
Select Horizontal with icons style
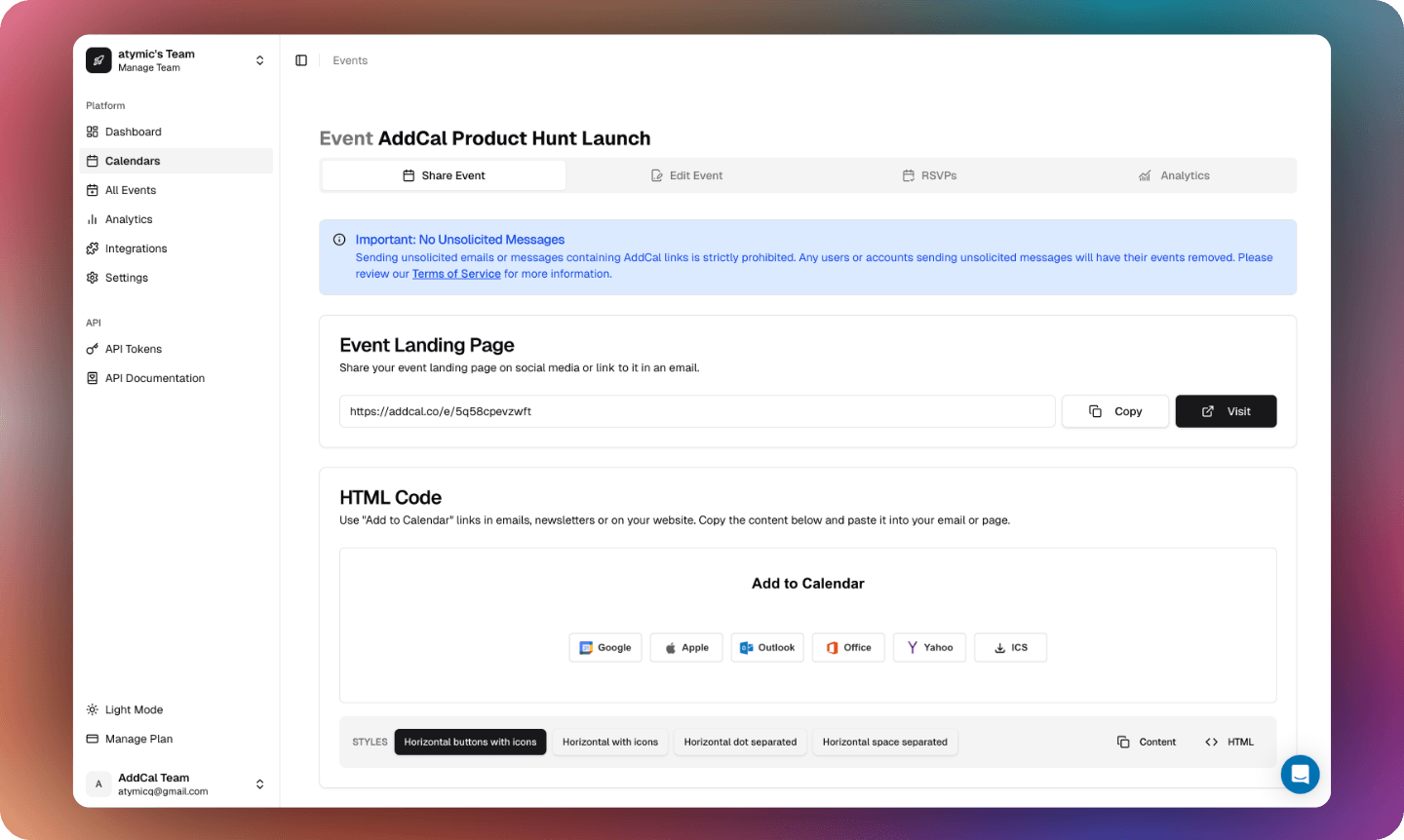tap(610, 742)
